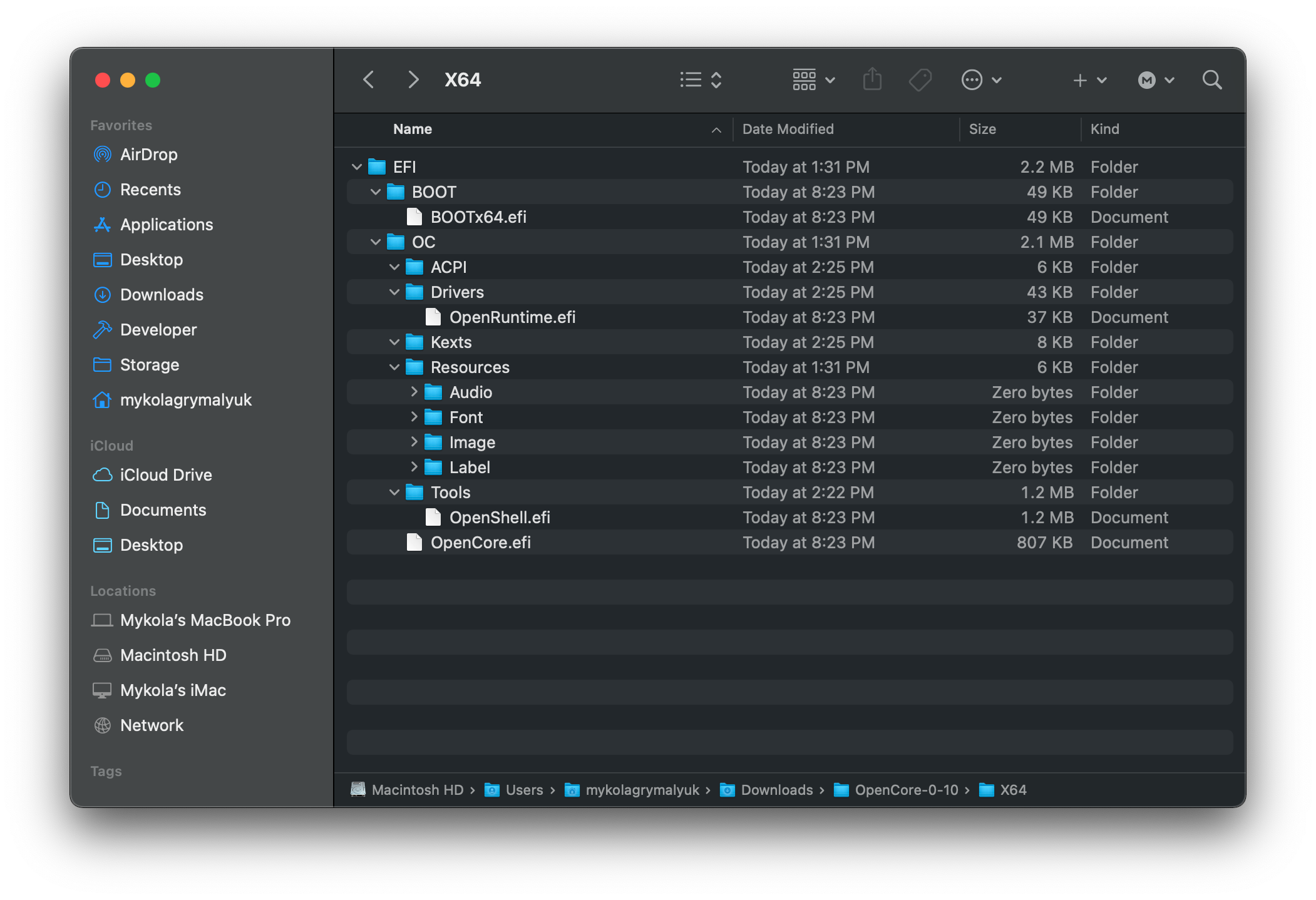Open AirDrop in the sidebar

coord(148,155)
